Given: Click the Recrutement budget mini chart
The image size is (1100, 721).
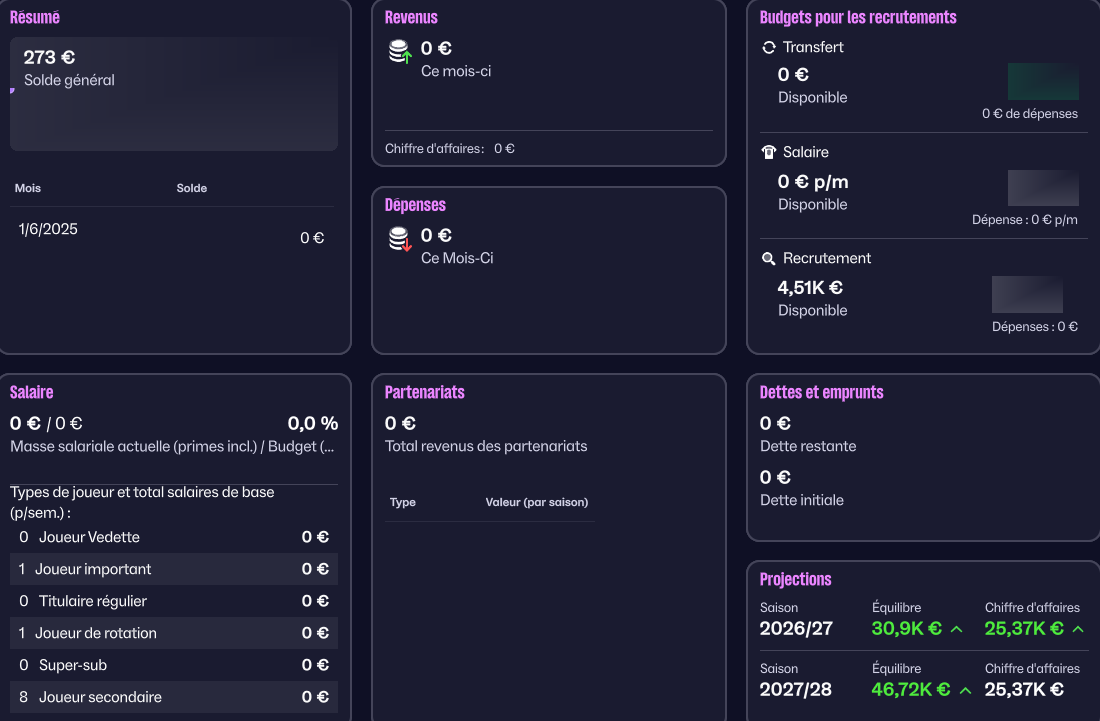Looking at the screenshot, I should point(1027,294).
